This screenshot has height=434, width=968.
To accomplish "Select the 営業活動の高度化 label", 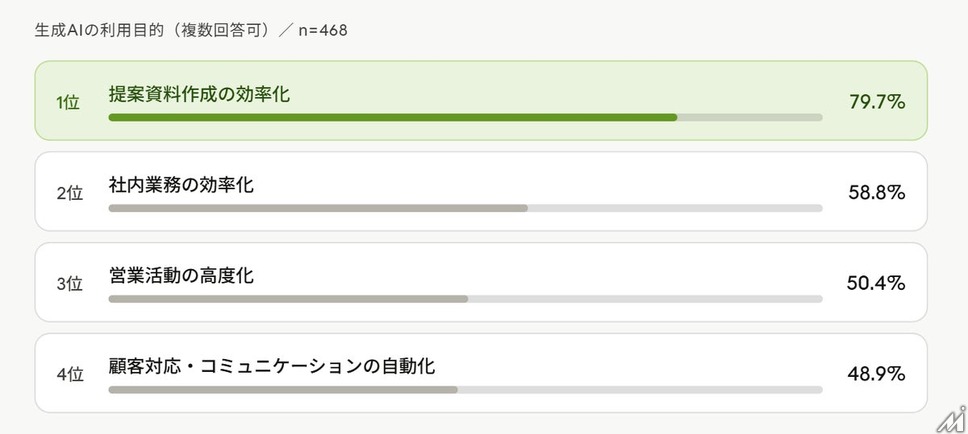I will point(181,275).
